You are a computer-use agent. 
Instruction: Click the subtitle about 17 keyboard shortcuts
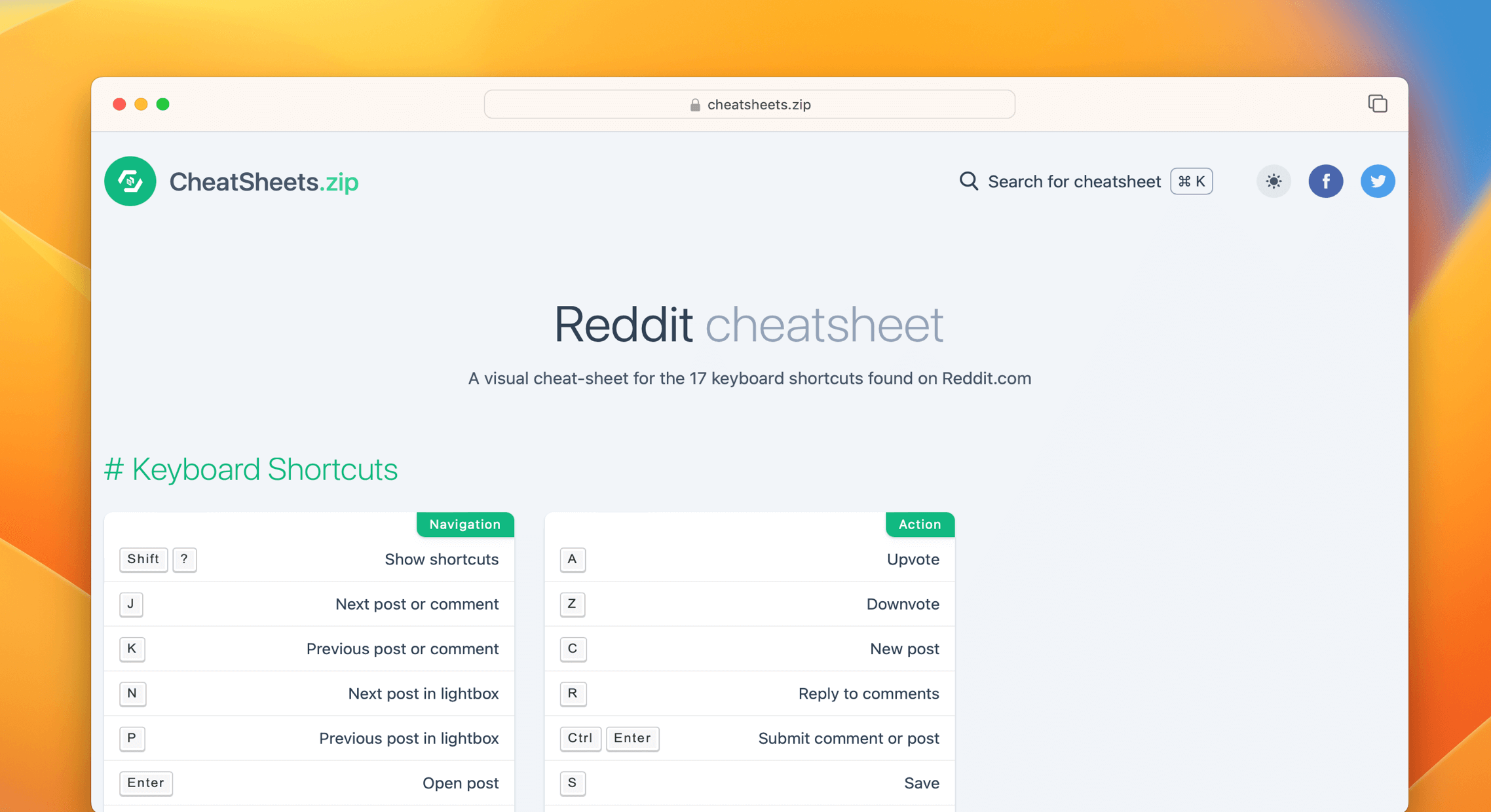pos(749,378)
